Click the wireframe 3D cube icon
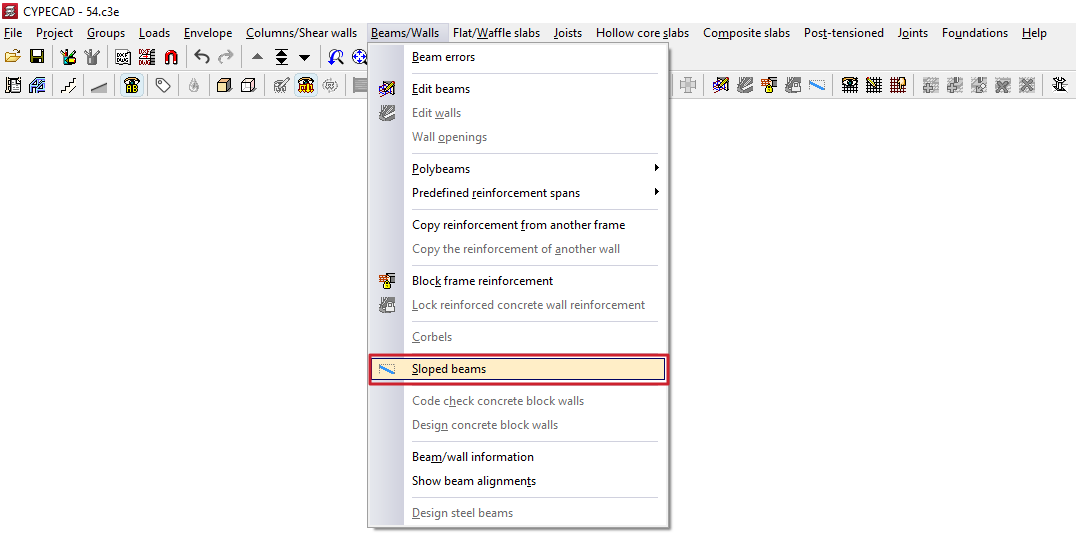 pos(248,85)
